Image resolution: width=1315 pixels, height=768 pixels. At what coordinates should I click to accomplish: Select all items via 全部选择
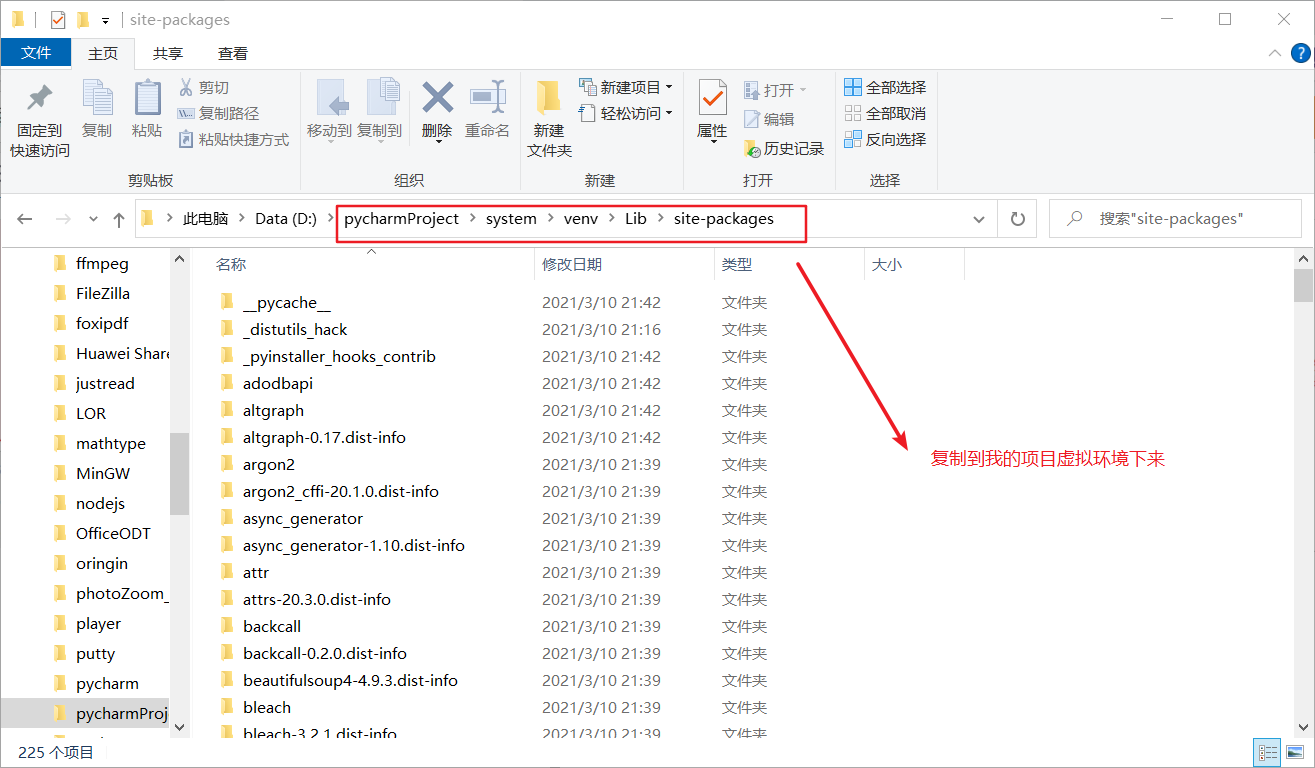886,87
